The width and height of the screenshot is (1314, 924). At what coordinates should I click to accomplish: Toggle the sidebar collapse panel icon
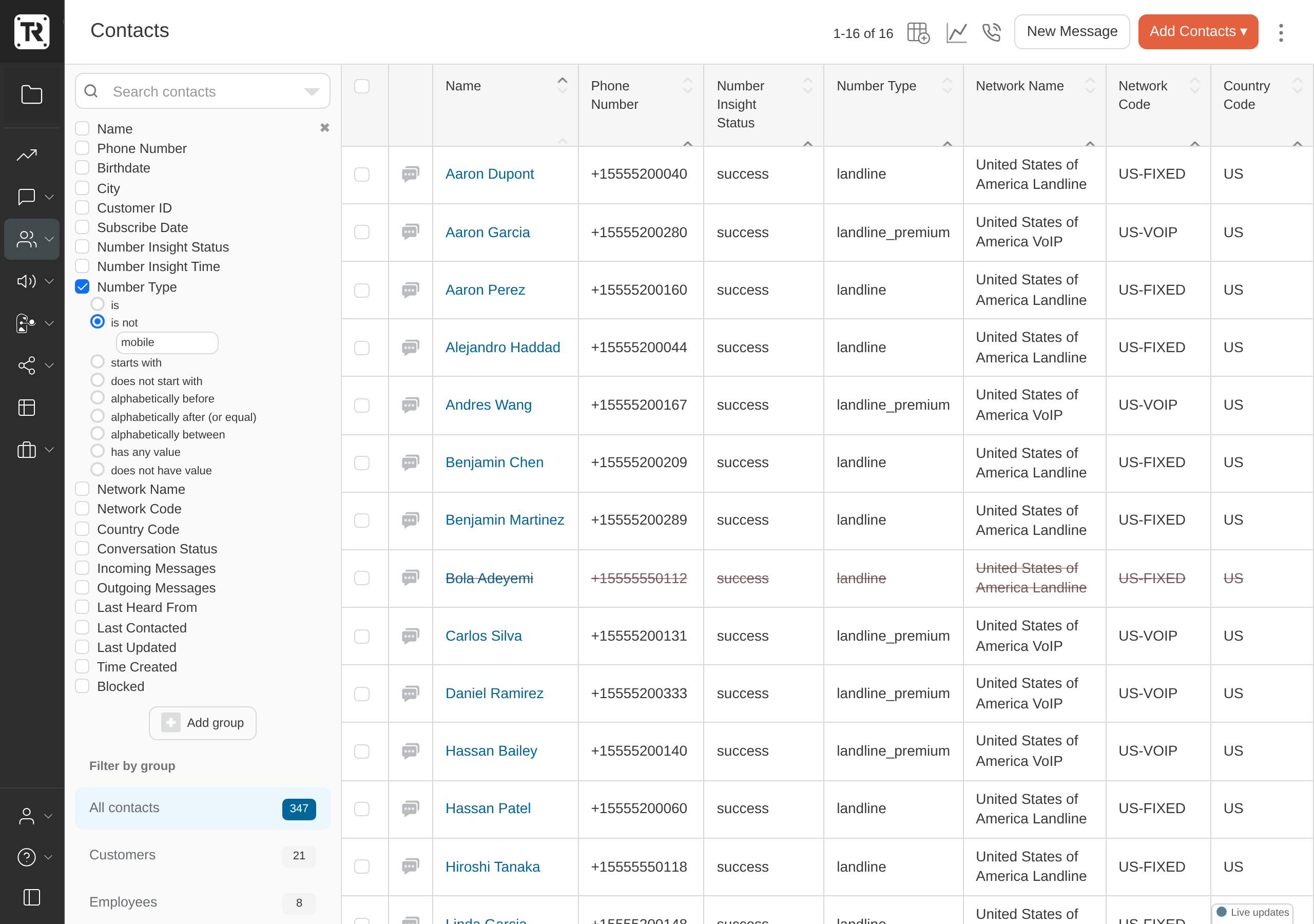tap(31, 897)
